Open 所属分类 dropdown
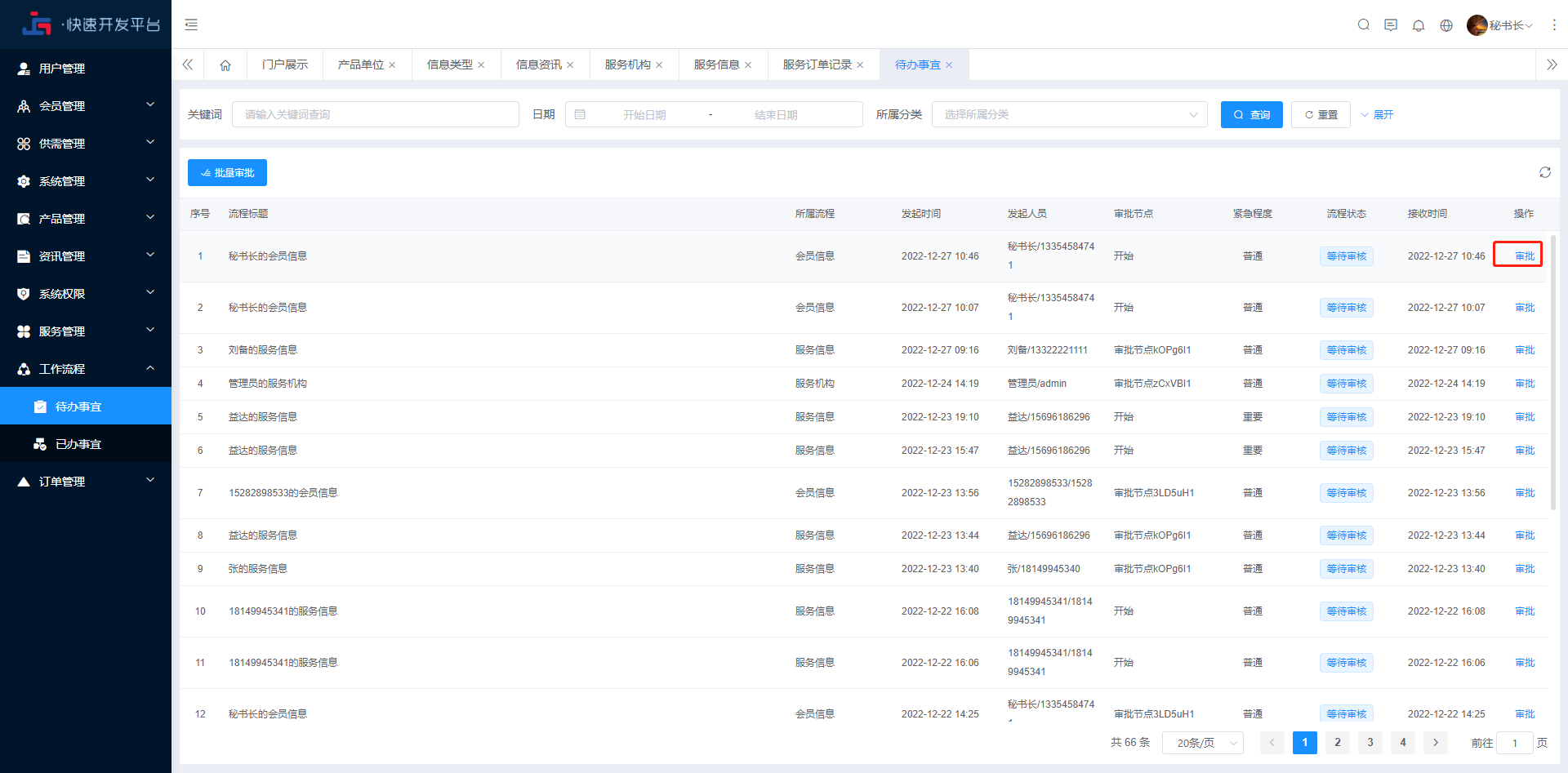Image resolution: width=1568 pixels, height=773 pixels. [x=1070, y=114]
